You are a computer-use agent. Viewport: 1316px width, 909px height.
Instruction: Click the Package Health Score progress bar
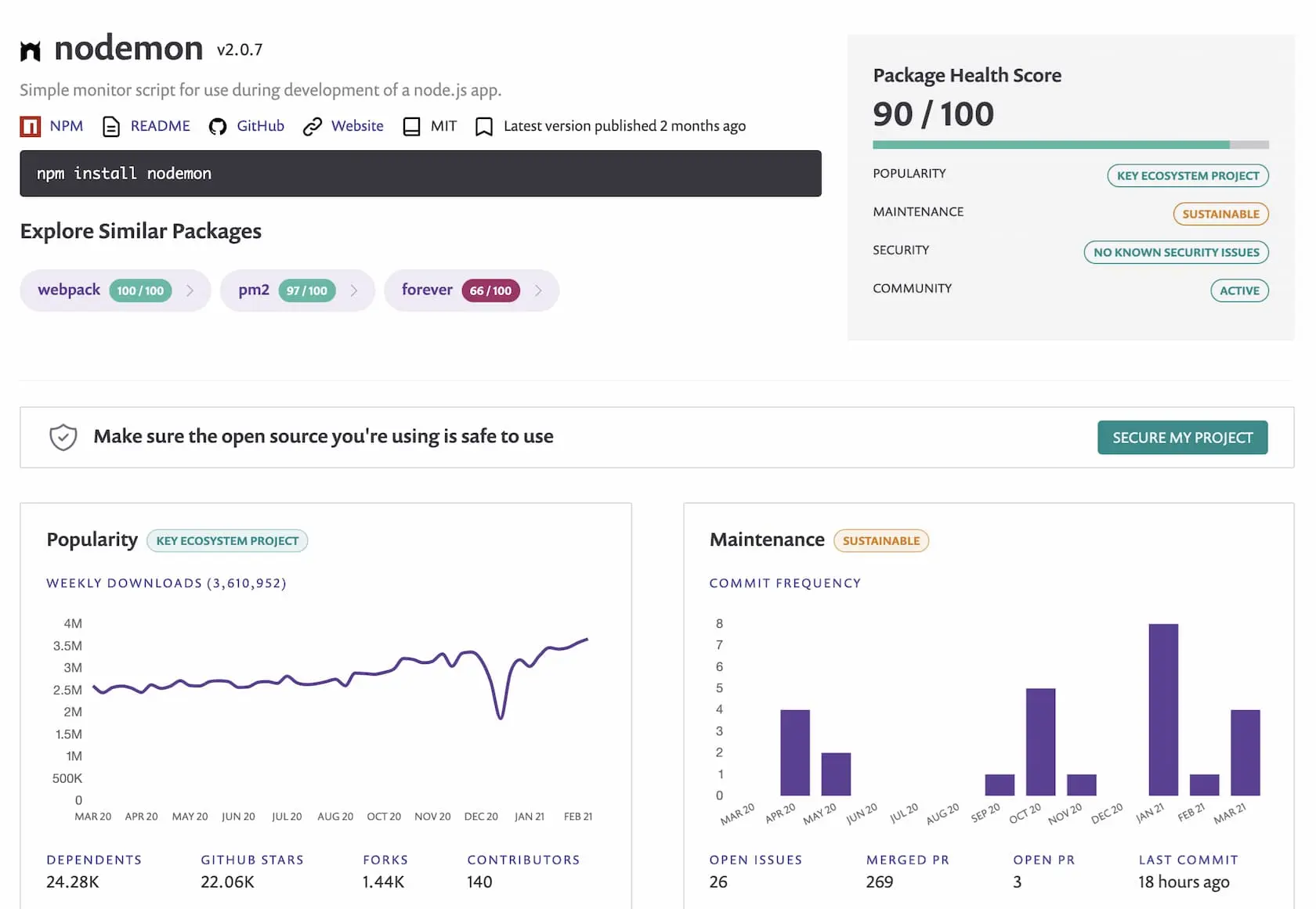click(1070, 145)
